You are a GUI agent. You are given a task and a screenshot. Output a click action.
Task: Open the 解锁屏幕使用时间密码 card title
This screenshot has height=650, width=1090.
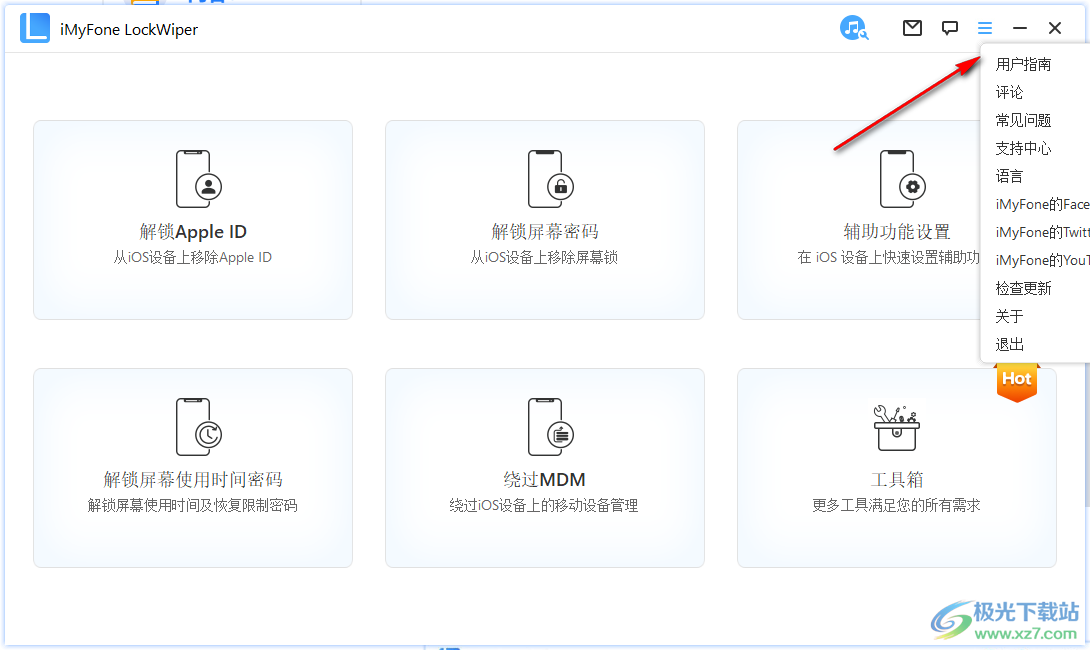click(x=193, y=479)
